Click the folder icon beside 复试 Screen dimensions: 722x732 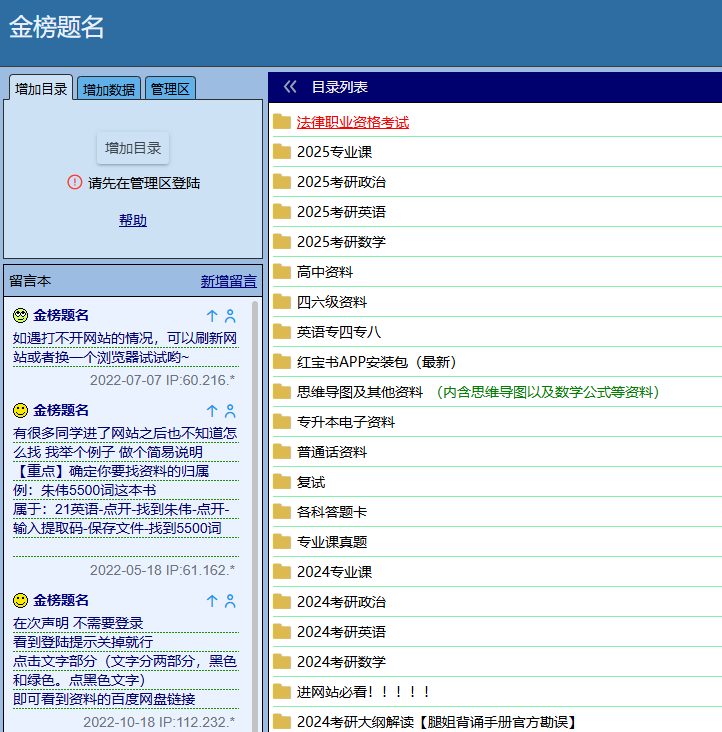(282, 482)
